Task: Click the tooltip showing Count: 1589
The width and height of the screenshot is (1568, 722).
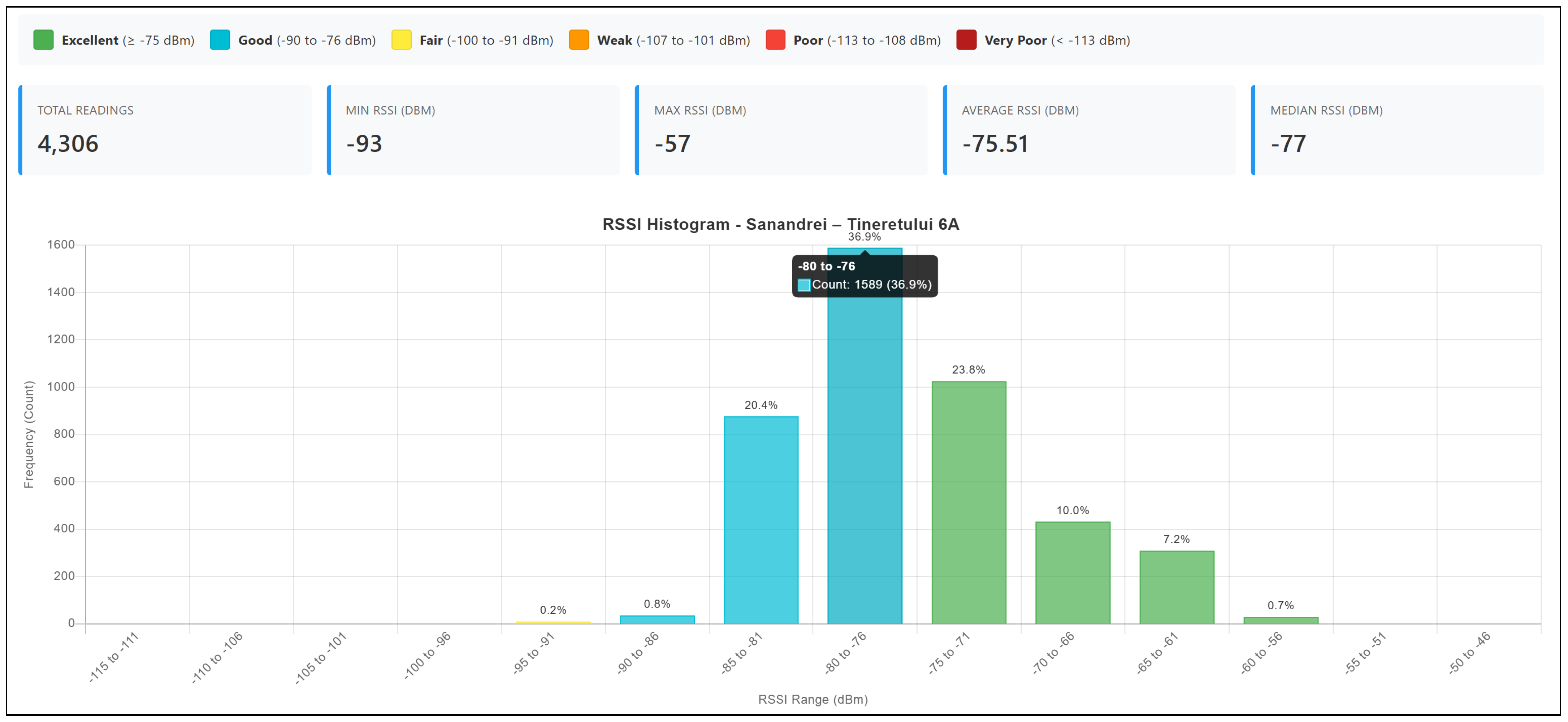Action: tap(865, 276)
